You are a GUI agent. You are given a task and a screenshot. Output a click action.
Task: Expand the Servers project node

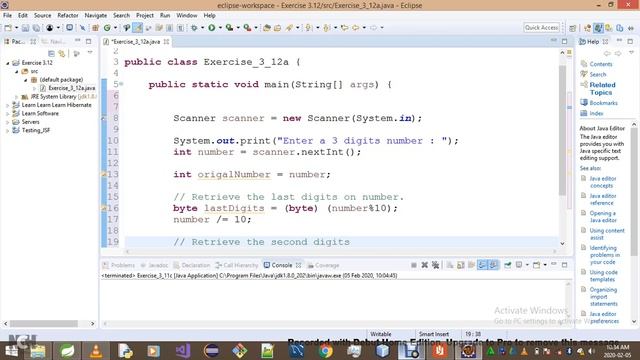[x=7, y=122]
